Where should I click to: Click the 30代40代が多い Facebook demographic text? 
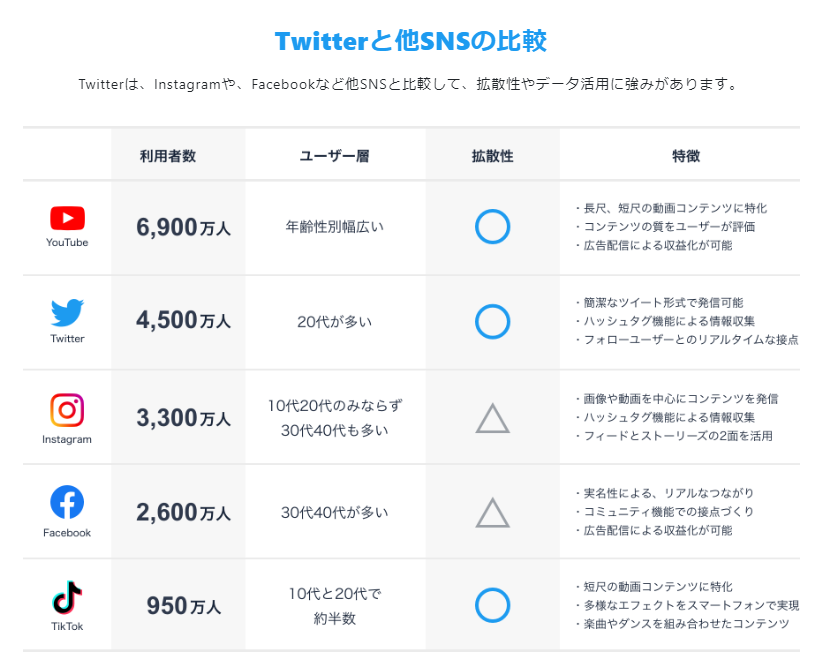click(x=335, y=513)
